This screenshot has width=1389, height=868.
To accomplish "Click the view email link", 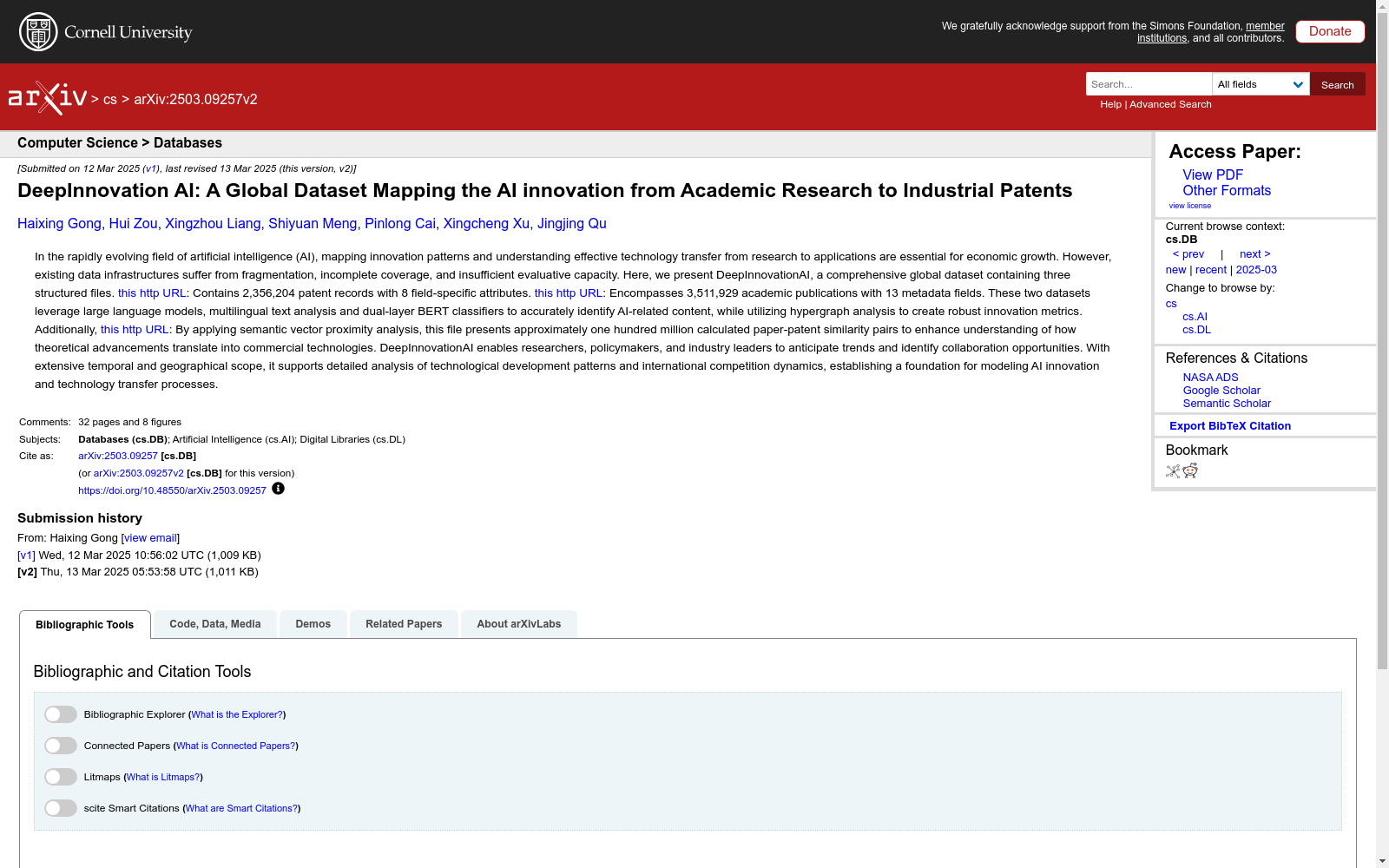I will click(x=150, y=538).
